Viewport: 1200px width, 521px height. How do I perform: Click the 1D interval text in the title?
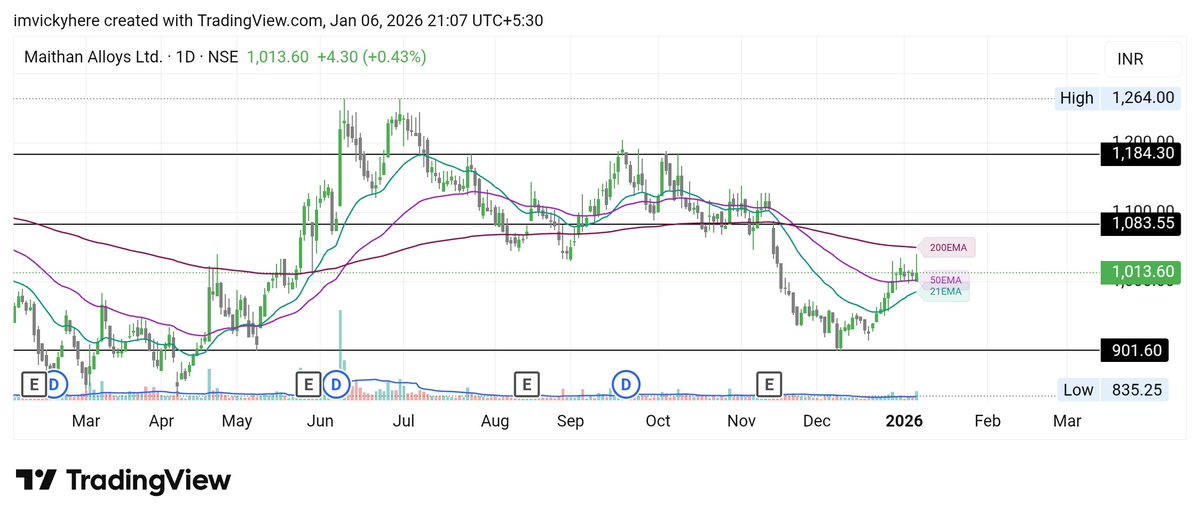click(186, 57)
